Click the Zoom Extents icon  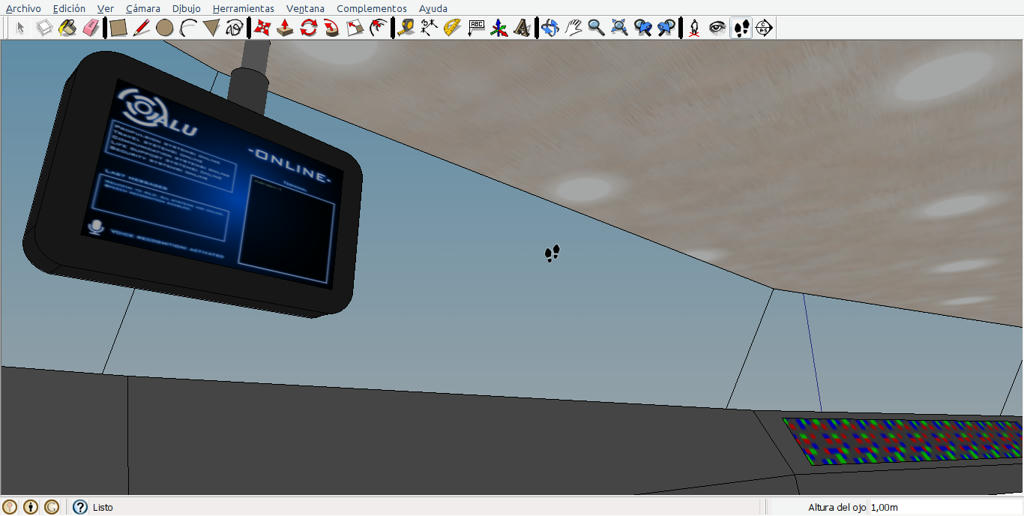click(x=619, y=27)
